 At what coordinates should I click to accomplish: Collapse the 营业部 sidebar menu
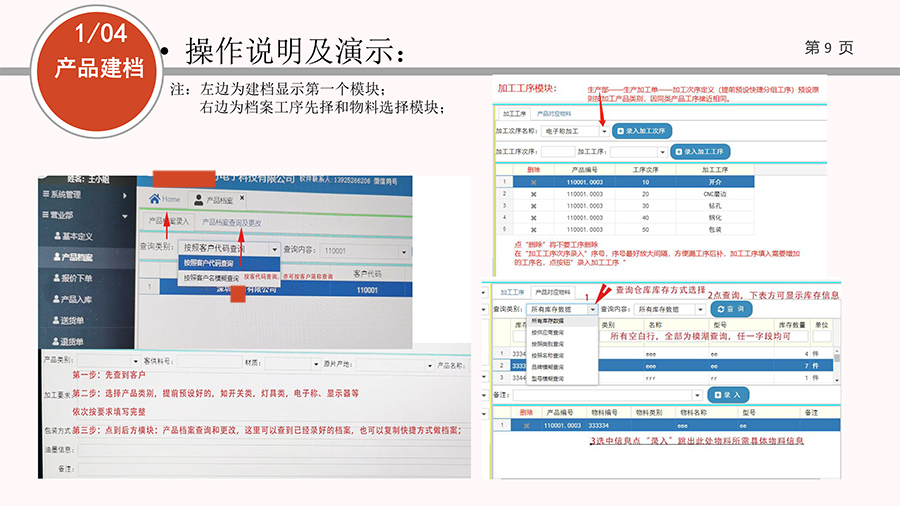pyautogui.click(x=85, y=215)
